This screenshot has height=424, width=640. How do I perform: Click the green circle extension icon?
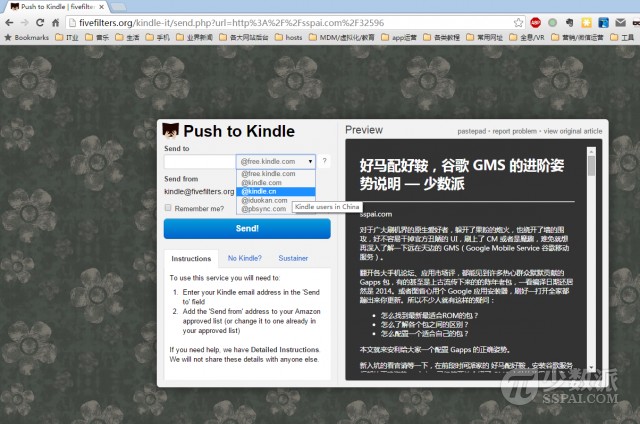[552, 22]
